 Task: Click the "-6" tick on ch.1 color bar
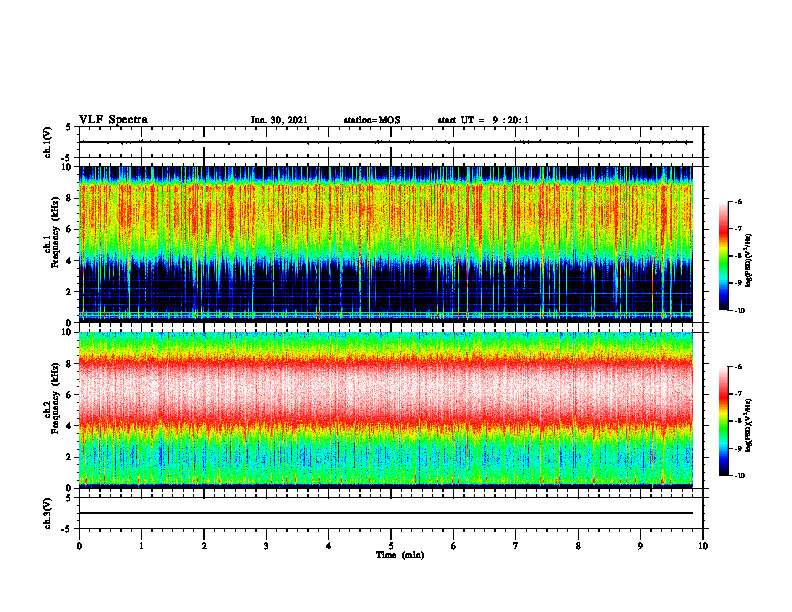click(738, 202)
